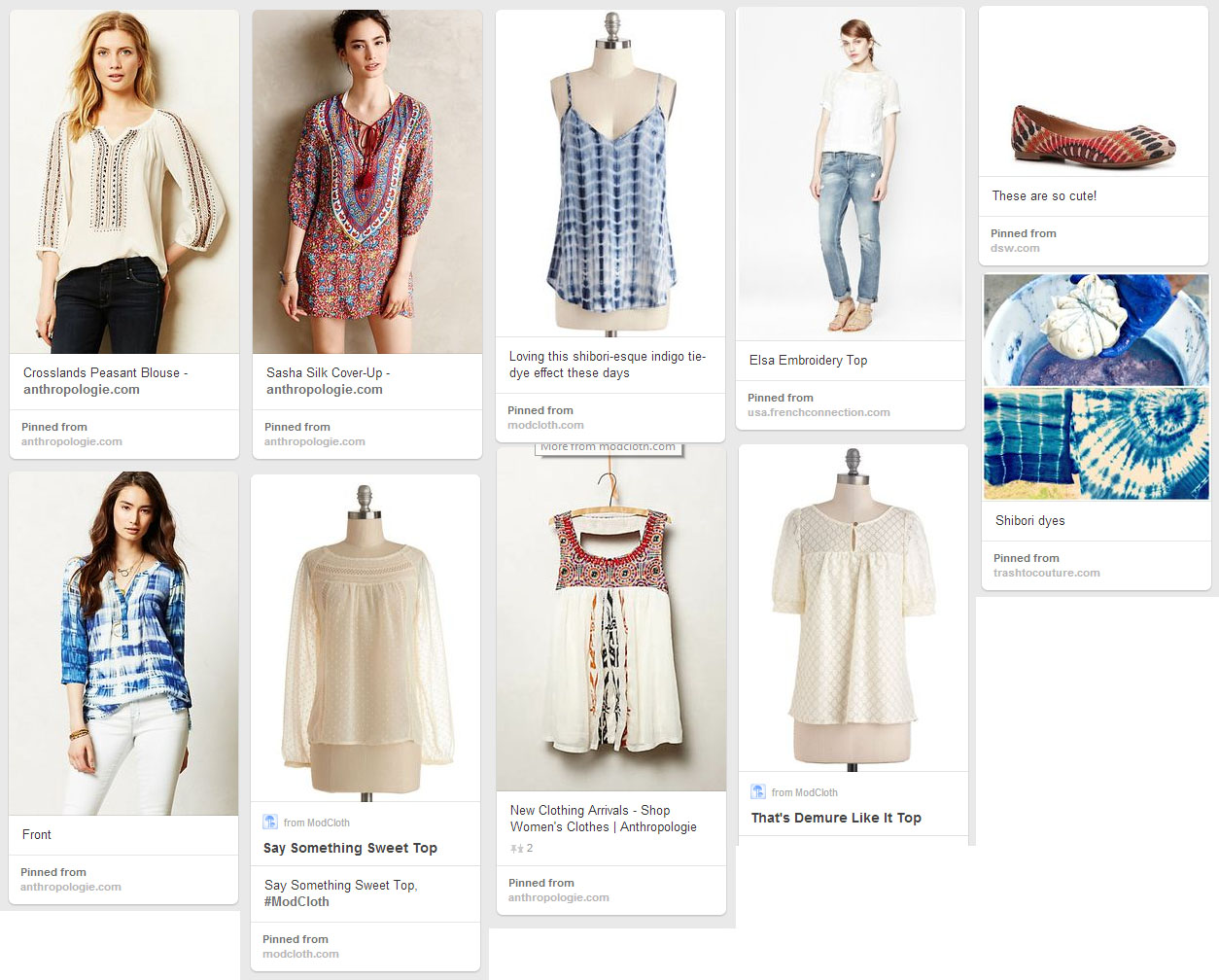Open the Crosslands Peasant Blouse pin image
1219x980 pixels.
click(x=124, y=182)
